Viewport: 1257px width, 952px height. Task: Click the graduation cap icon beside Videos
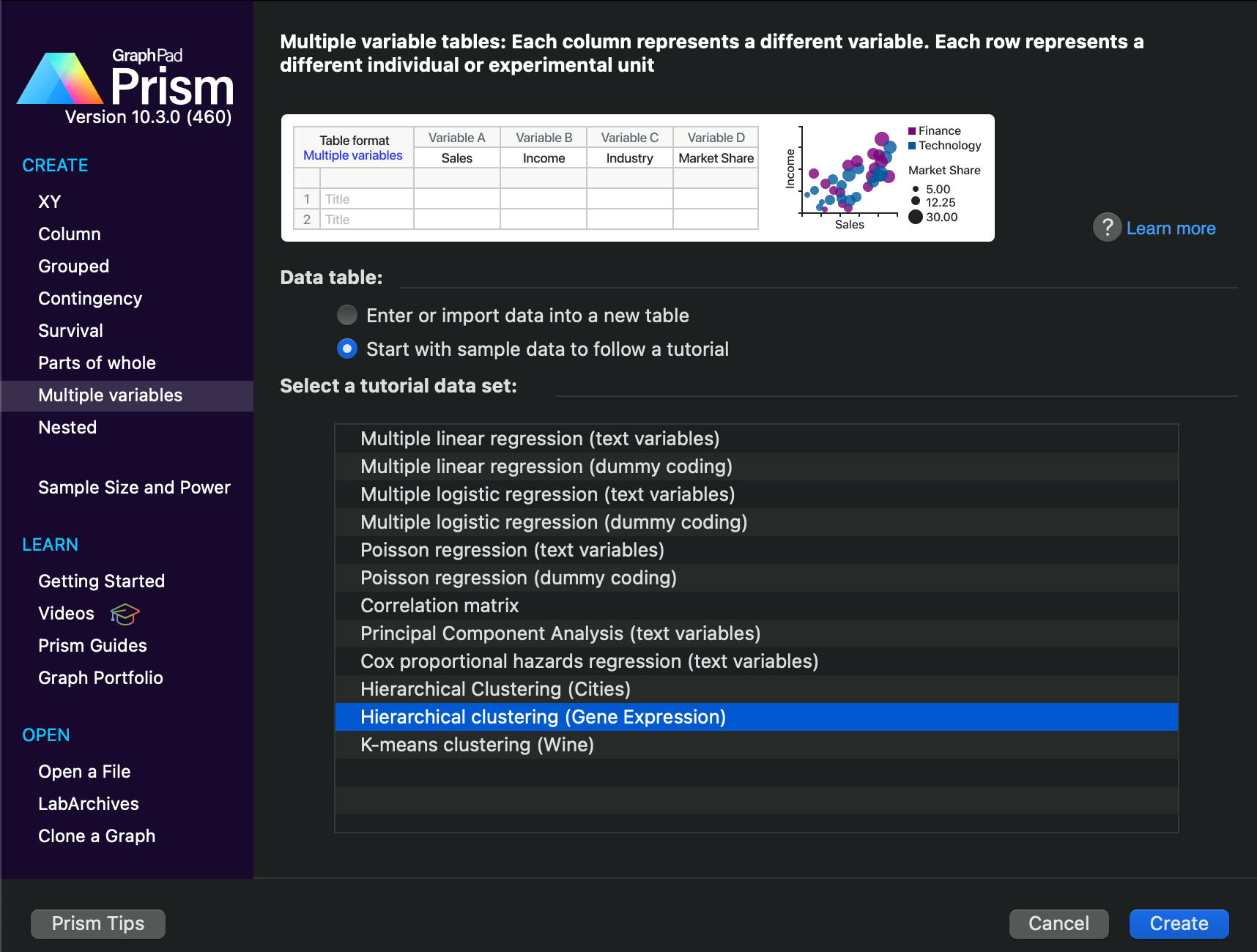[x=125, y=614]
